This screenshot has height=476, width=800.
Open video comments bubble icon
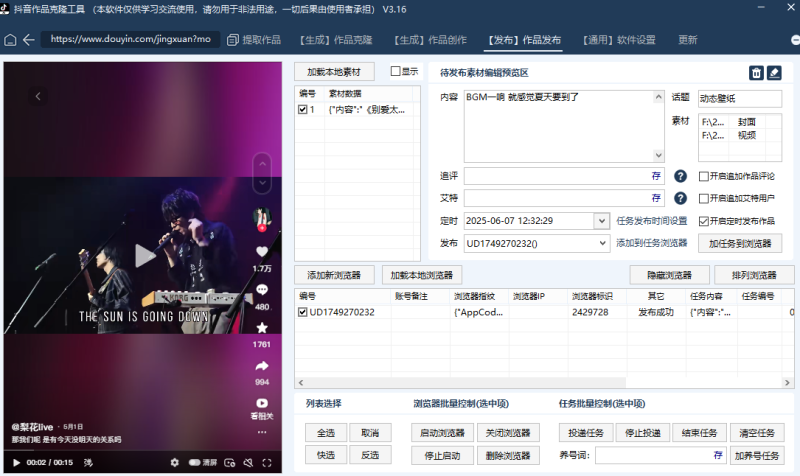262,290
